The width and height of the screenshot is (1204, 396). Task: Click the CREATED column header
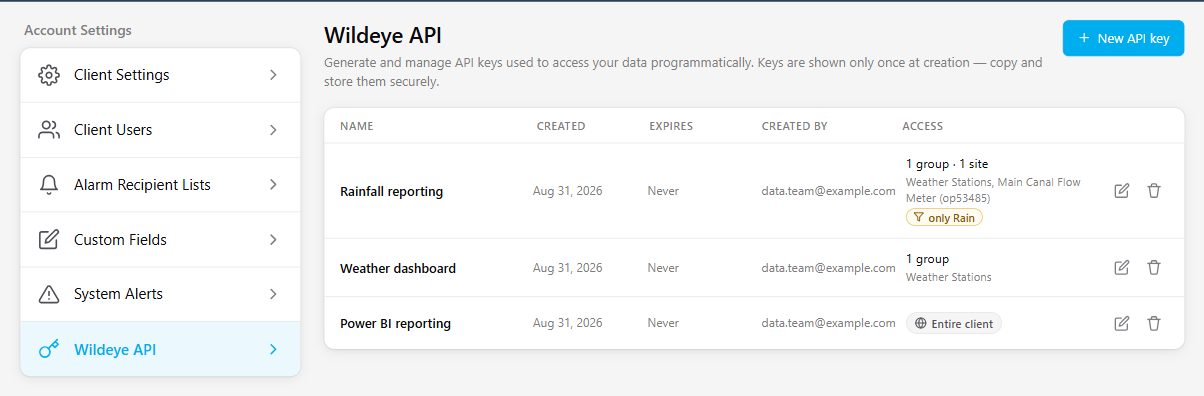click(561, 126)
